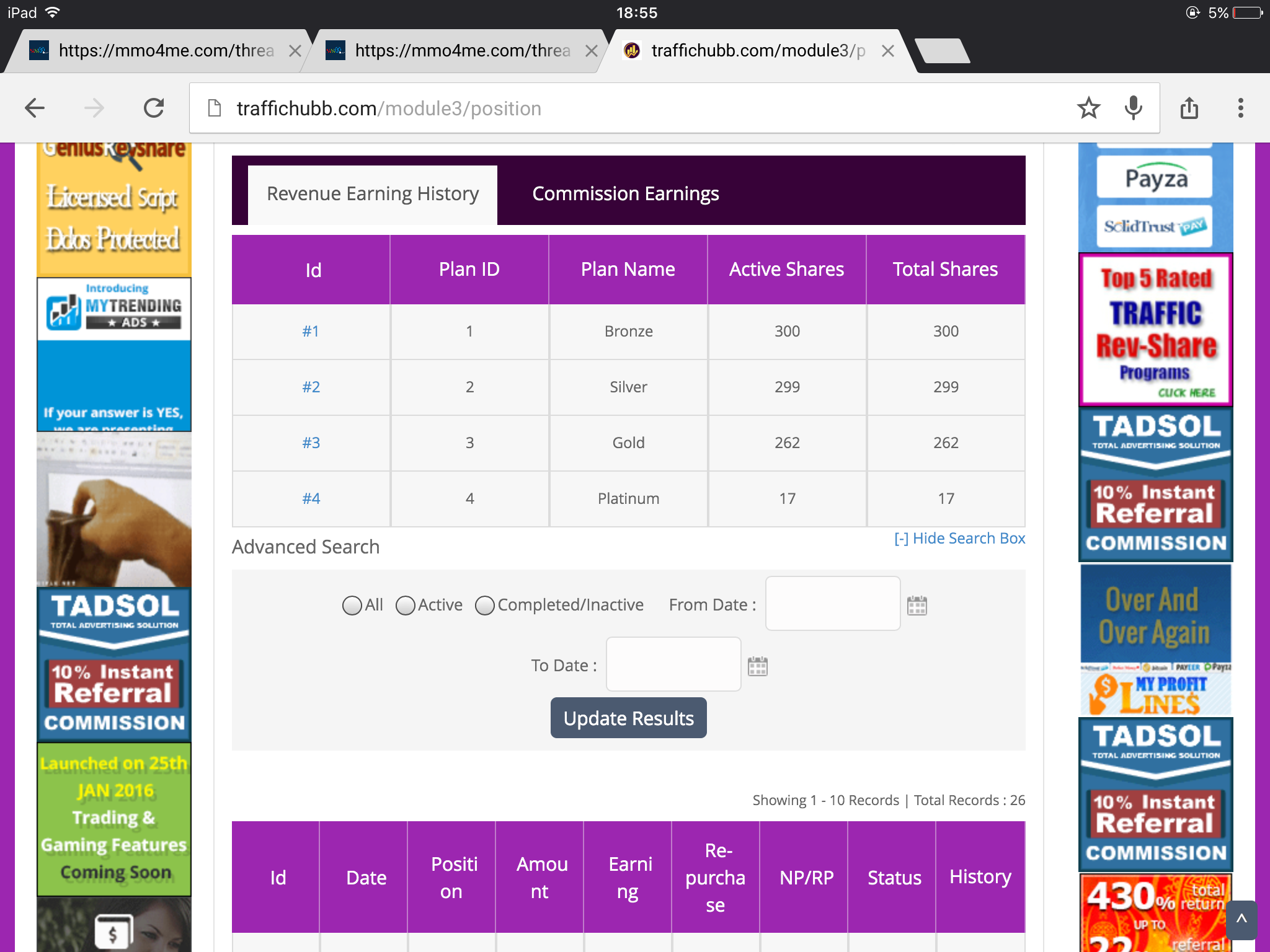The image size is (1270, 952).
Task: Click the From Date input field
Action: [x=832, y=604]
